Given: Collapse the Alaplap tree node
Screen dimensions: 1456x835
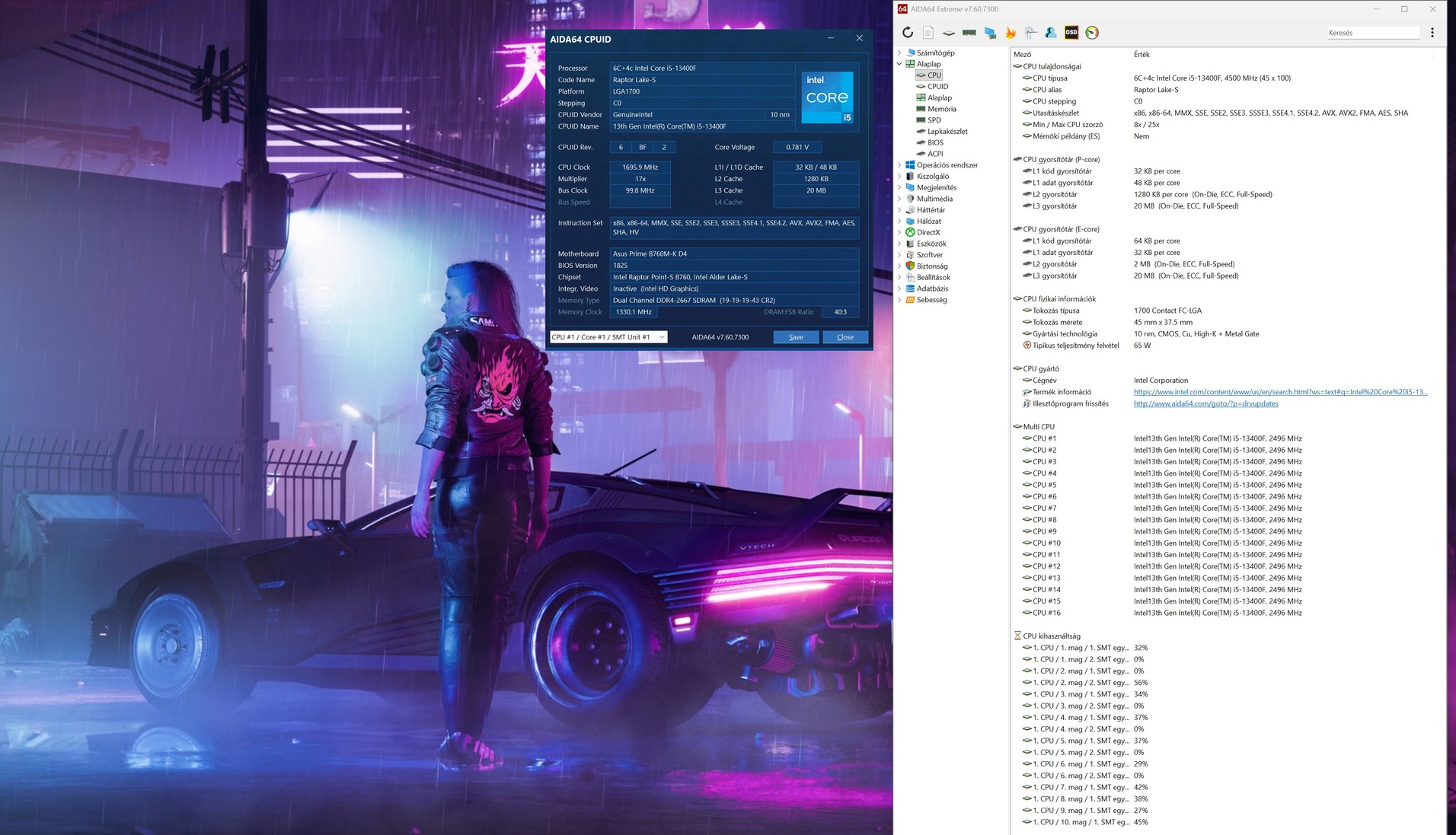Looking at the screenshot, I should pos(899,64).
